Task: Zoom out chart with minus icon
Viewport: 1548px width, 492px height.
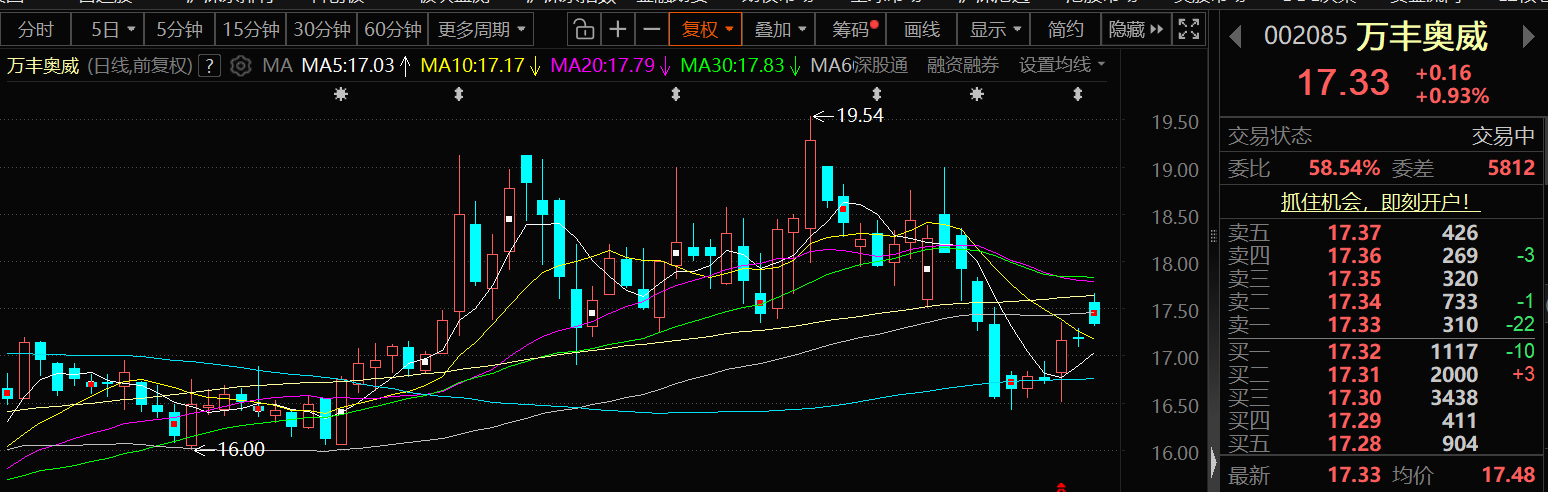Action: coord(651,29)
